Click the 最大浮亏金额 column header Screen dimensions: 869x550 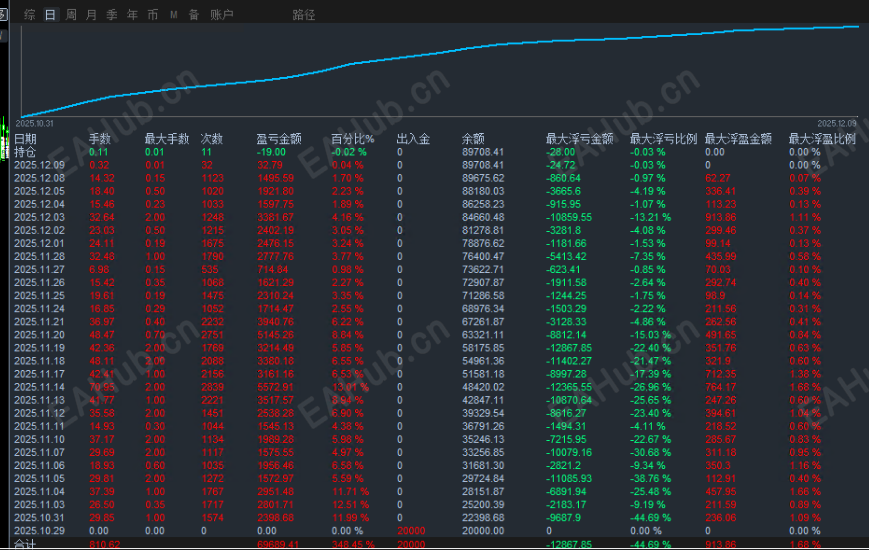(580, 139)
